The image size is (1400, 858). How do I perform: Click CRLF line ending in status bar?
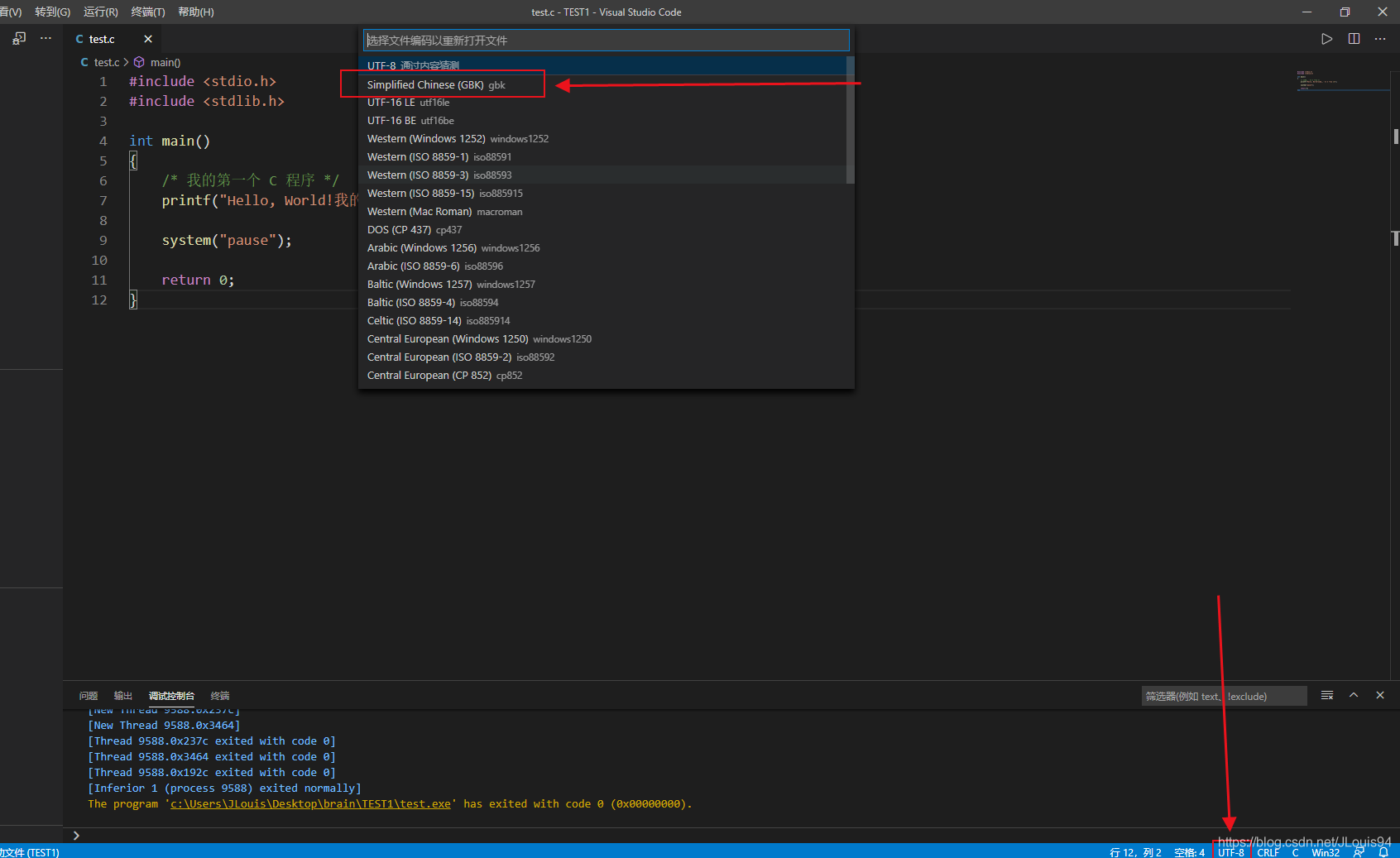click(x=1268, y=852)
